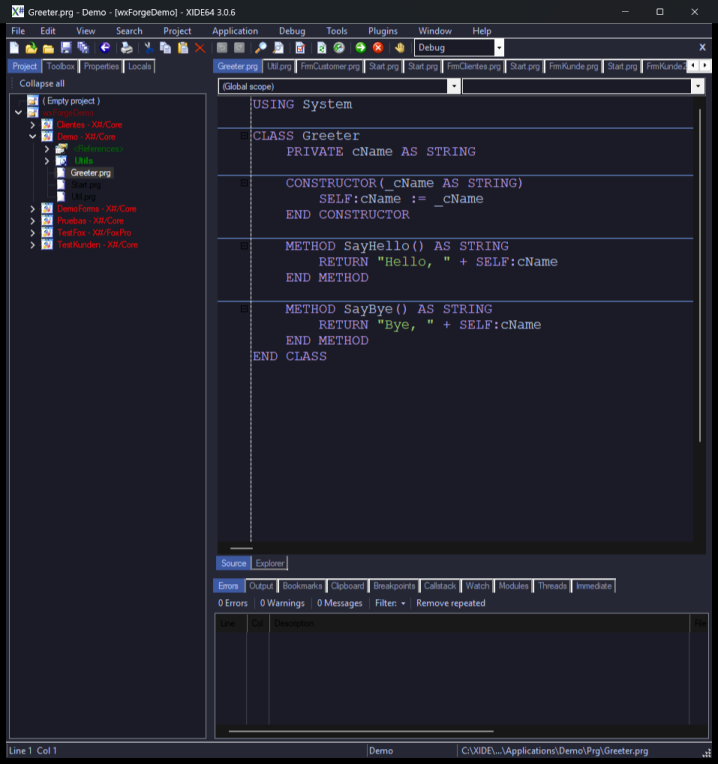This screenshot has height=764, width=718.
Task: Click the grayed Redo toolbar icon
Action: [x=239, y=48]
